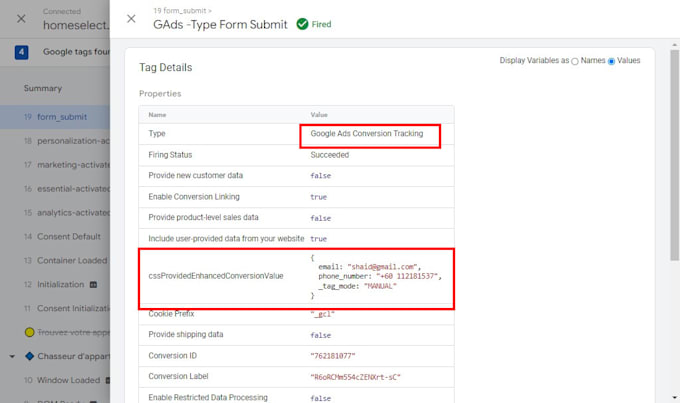Click Provide product-level sales data row
The image size is (680, 403).
pyautogui.click(x=296, y=218)
